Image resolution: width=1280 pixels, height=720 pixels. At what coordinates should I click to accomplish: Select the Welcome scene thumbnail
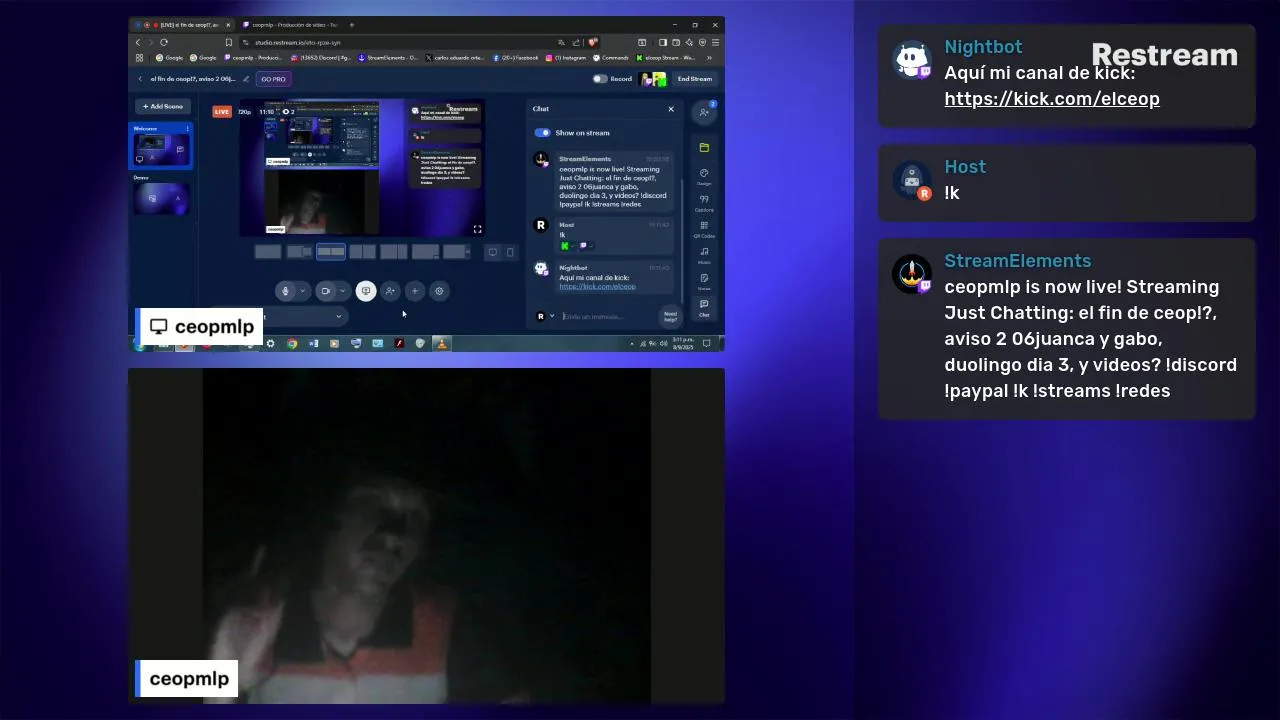[x=162, y=148]
